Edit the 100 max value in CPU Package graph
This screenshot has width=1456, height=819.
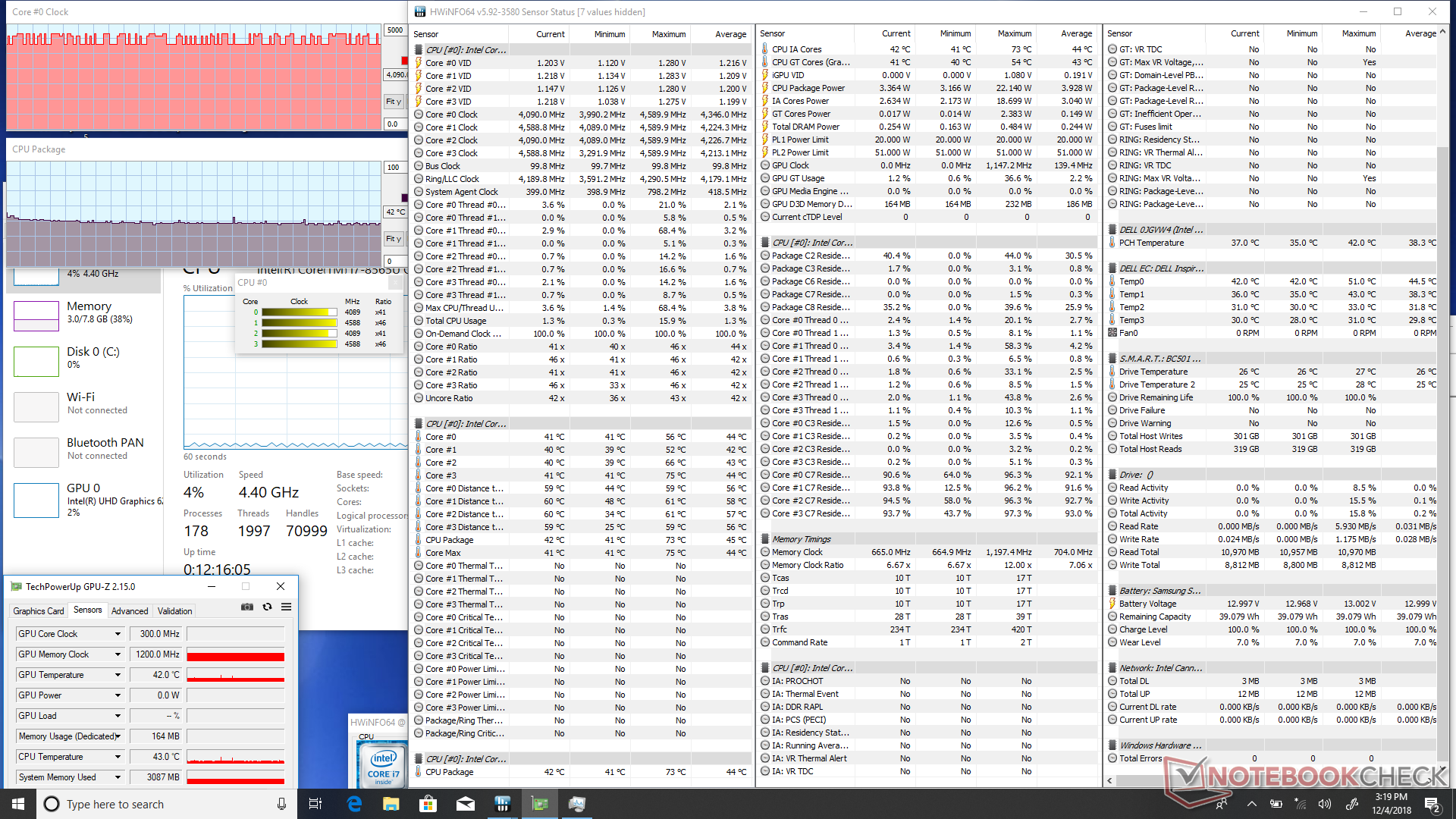pos(395,168)
